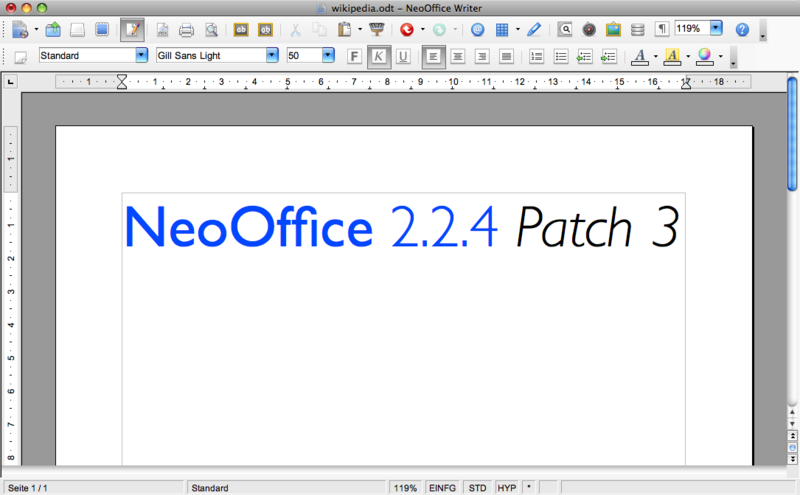800x495 pixels.
Task: Open the font size 50 dropdown
Action: [x=329, y=55]
